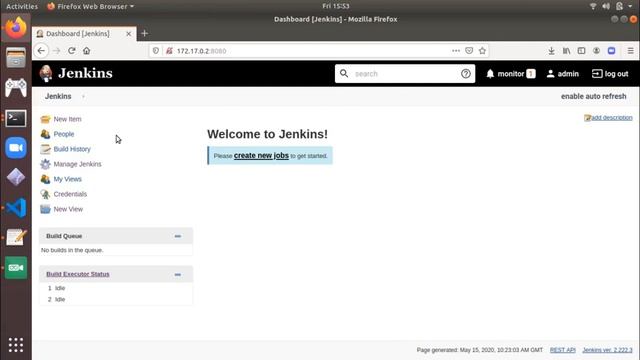Image resolution: width=640 pixels, height=360 pixels.
Task: Click the New View folder icon
Action: pyautogui.click(x=45, y=209)
